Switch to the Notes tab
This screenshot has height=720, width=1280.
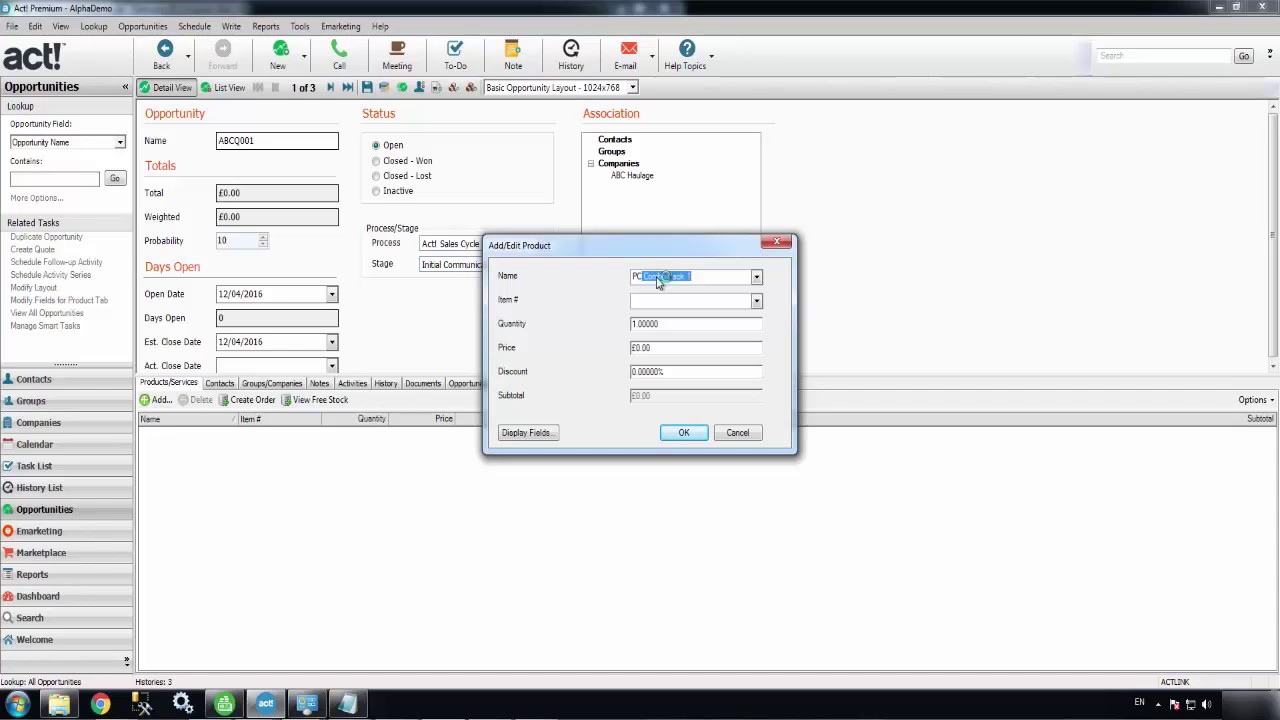319,384
